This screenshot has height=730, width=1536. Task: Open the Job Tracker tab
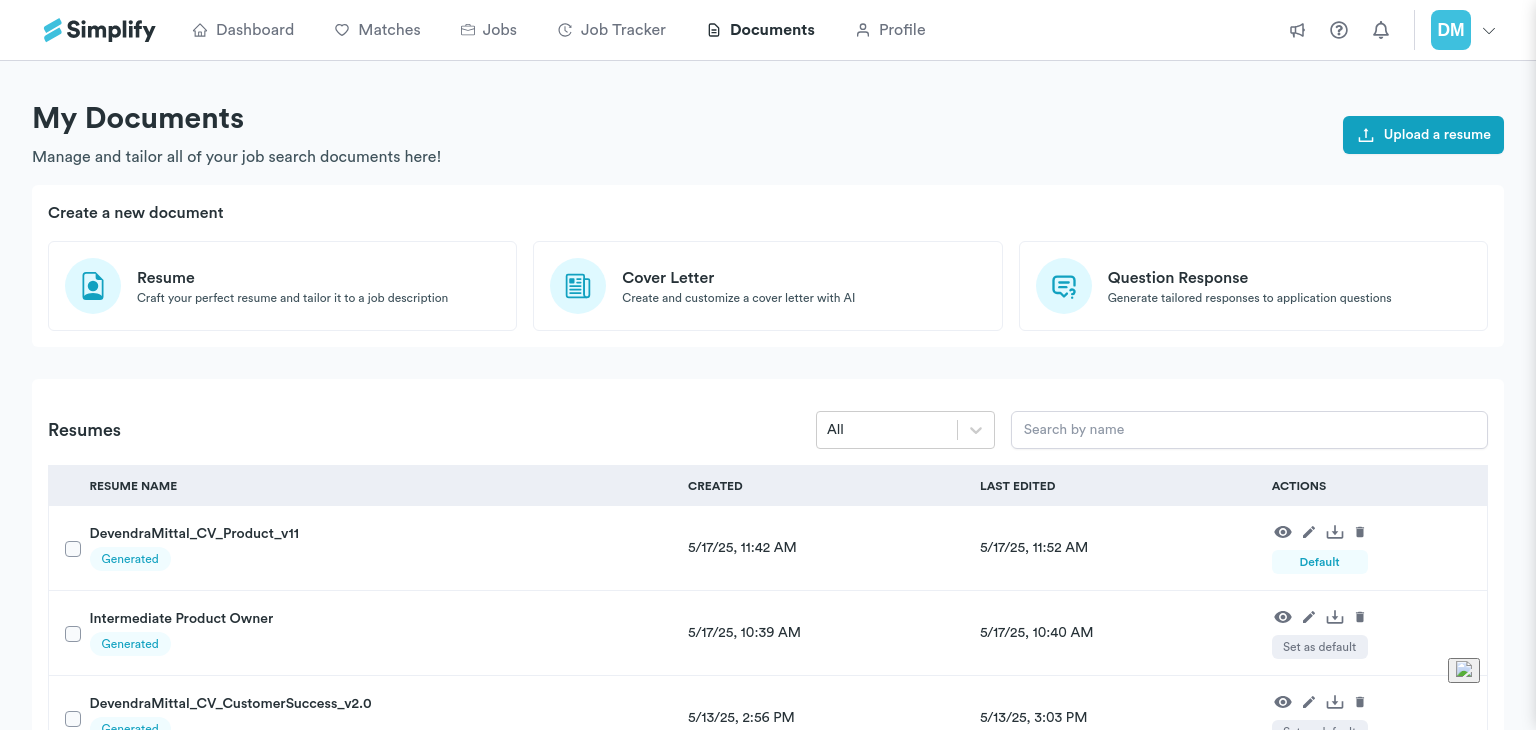[611, 30]
